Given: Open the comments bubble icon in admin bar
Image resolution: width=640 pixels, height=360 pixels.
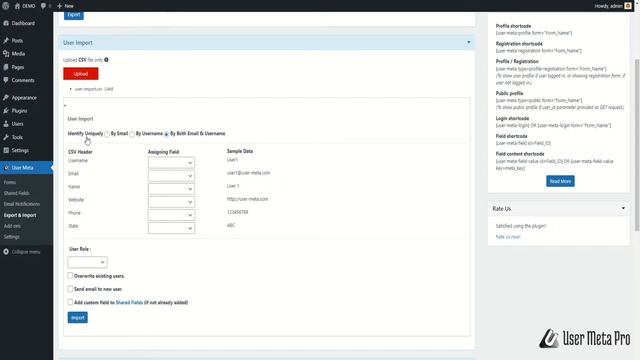Looking at the screenshot, I should tap(43, 6).
